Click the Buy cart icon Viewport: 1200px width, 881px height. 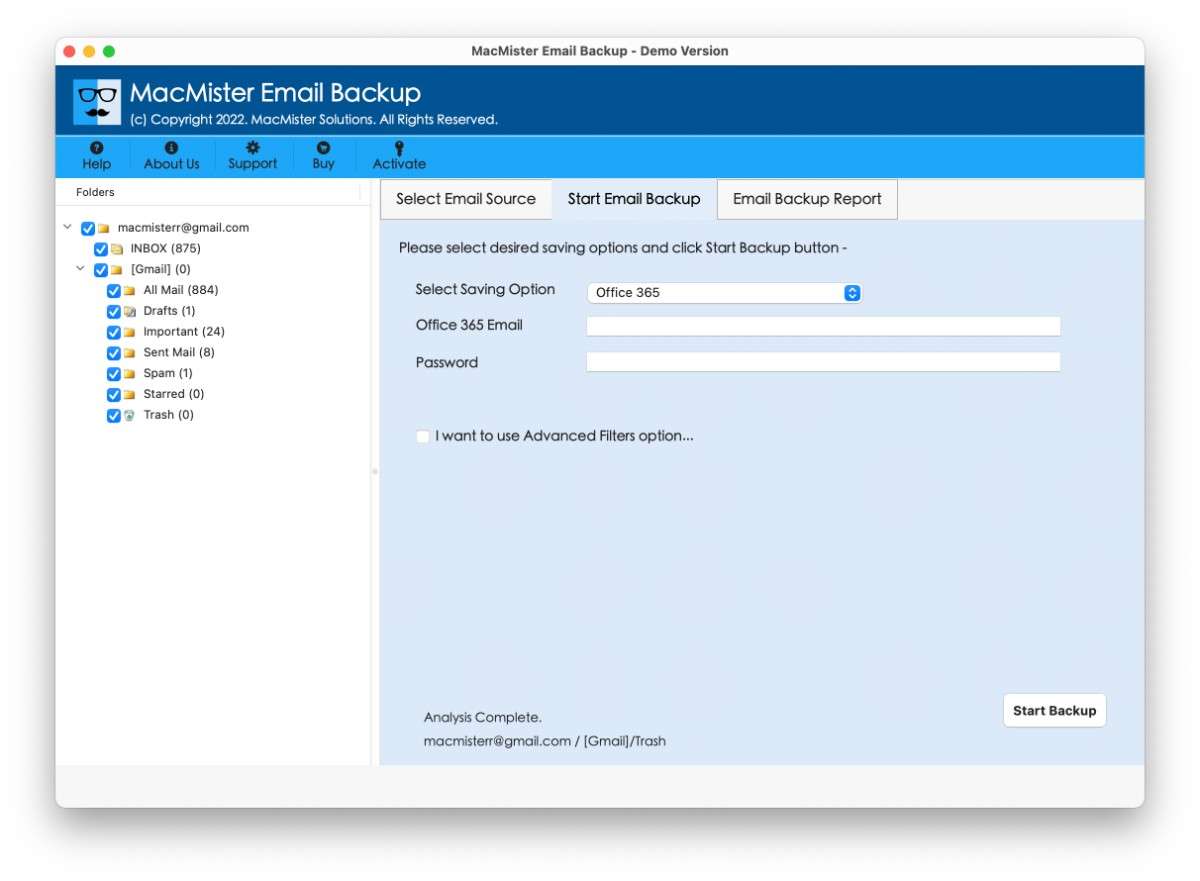pyautogui.click(x=323, y=147)
